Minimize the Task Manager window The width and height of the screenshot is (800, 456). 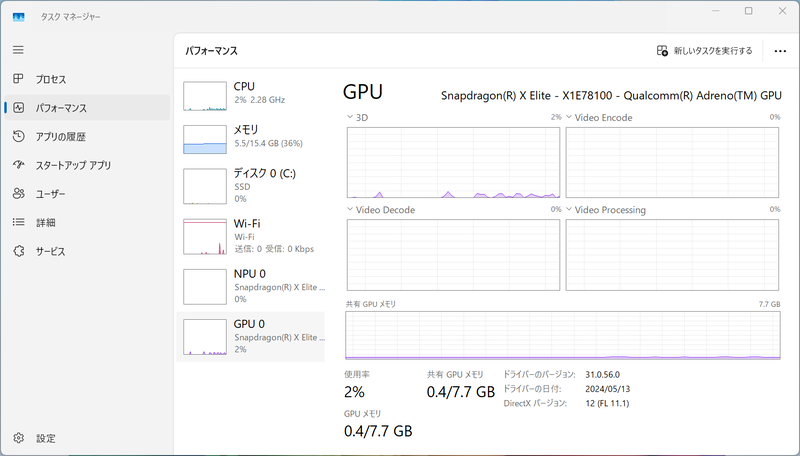[716, 11]
